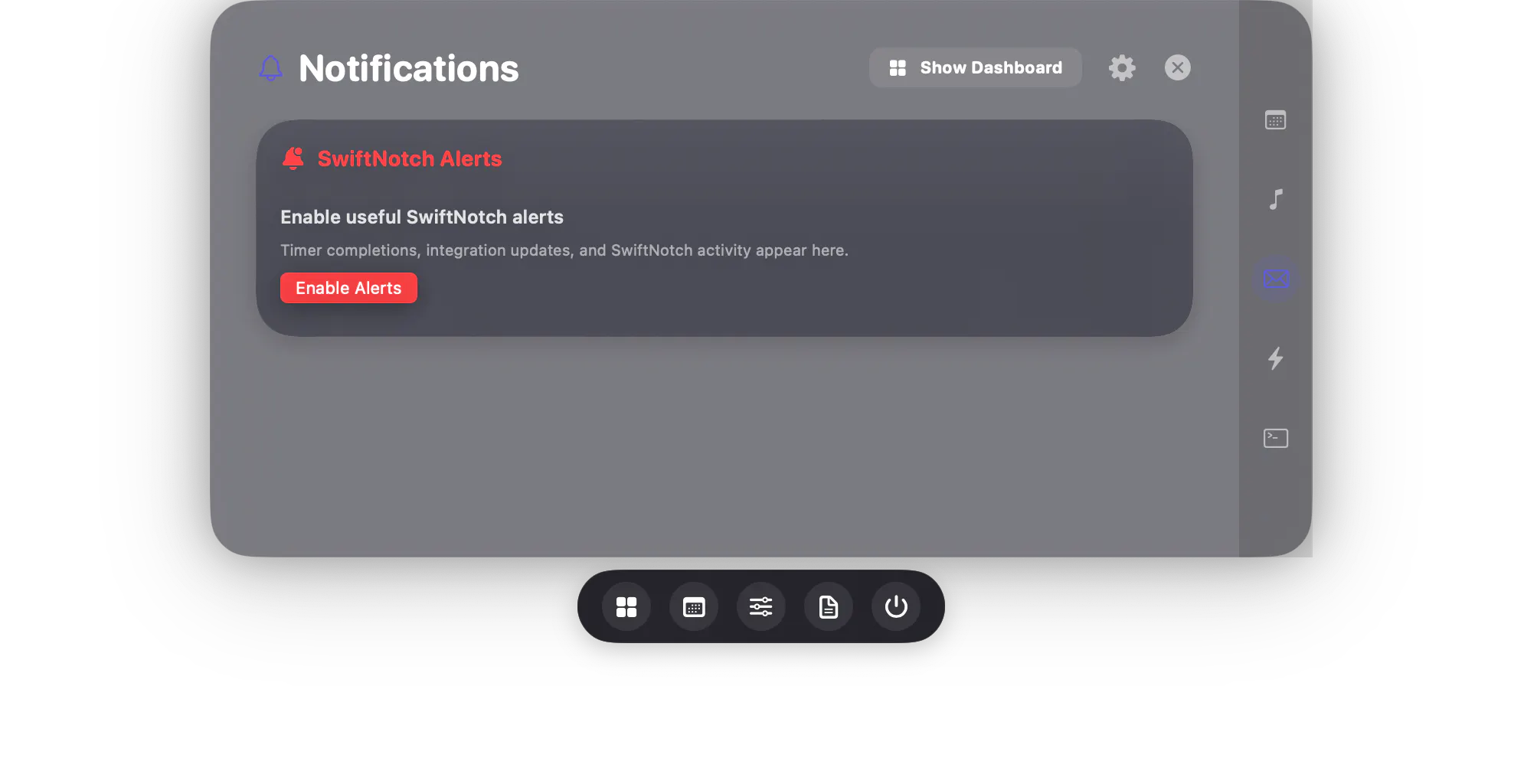Click the Notifications title text
Image resolution: width=1524 pixels, height=784 pixels.
click(x=409, y=68)
